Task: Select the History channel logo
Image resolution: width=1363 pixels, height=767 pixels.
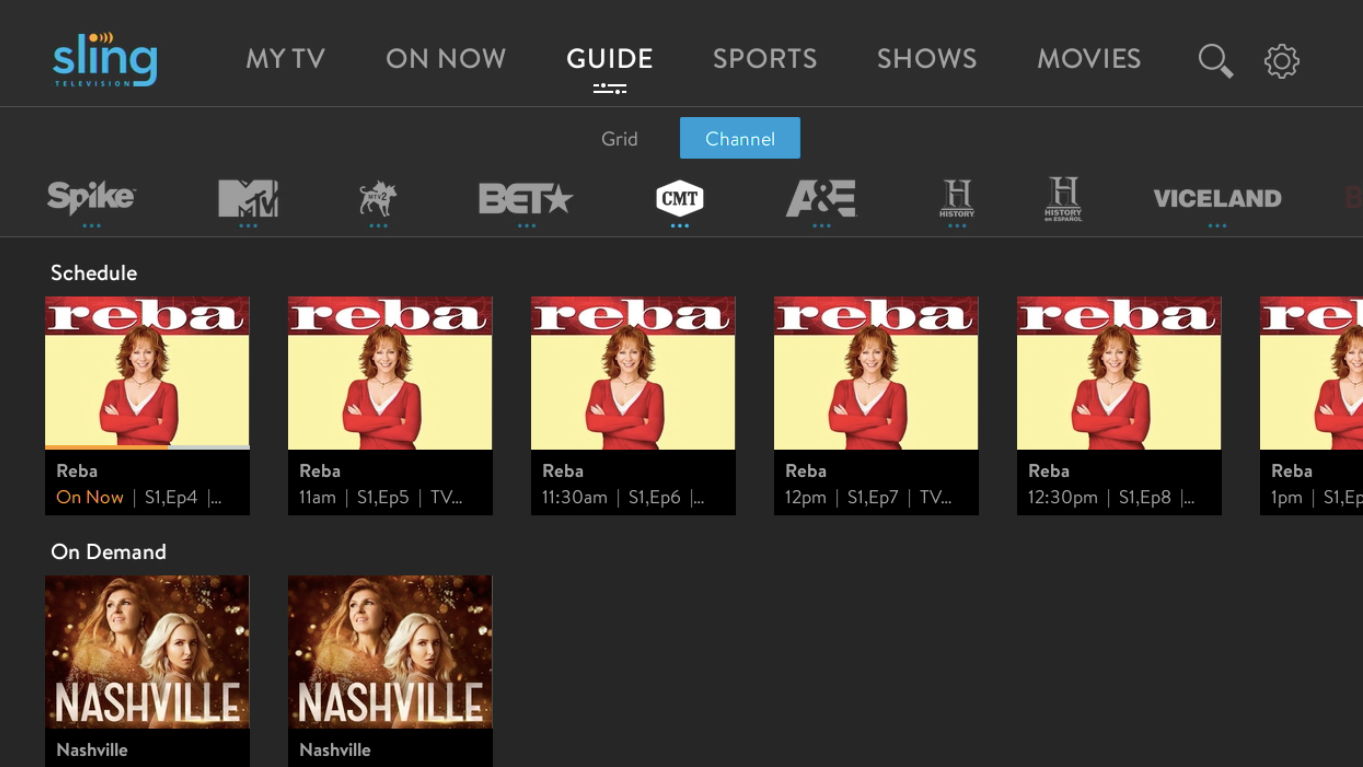Action: pyautogui.click(x=956, y=198)
